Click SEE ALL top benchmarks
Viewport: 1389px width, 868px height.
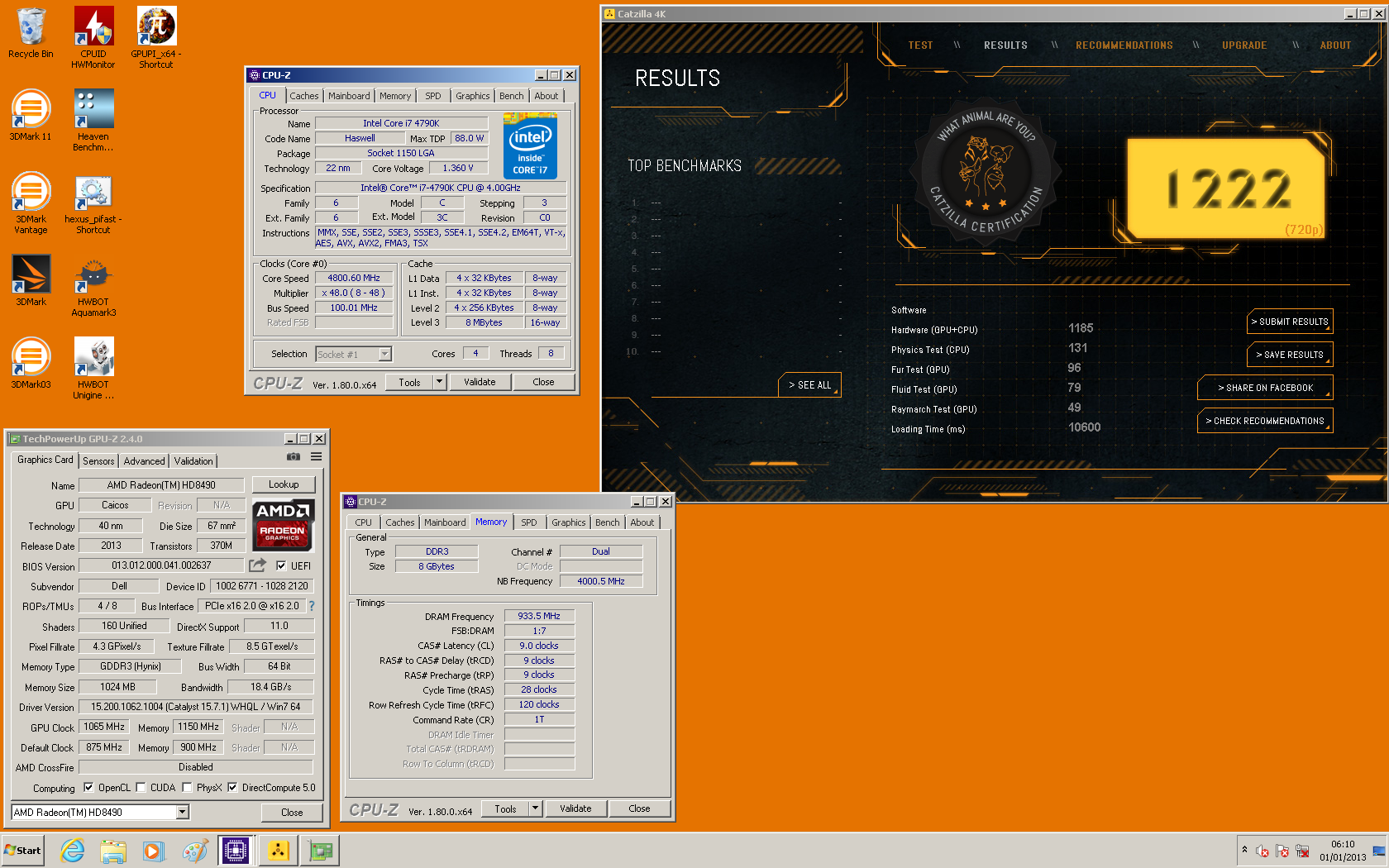point(809,385)
